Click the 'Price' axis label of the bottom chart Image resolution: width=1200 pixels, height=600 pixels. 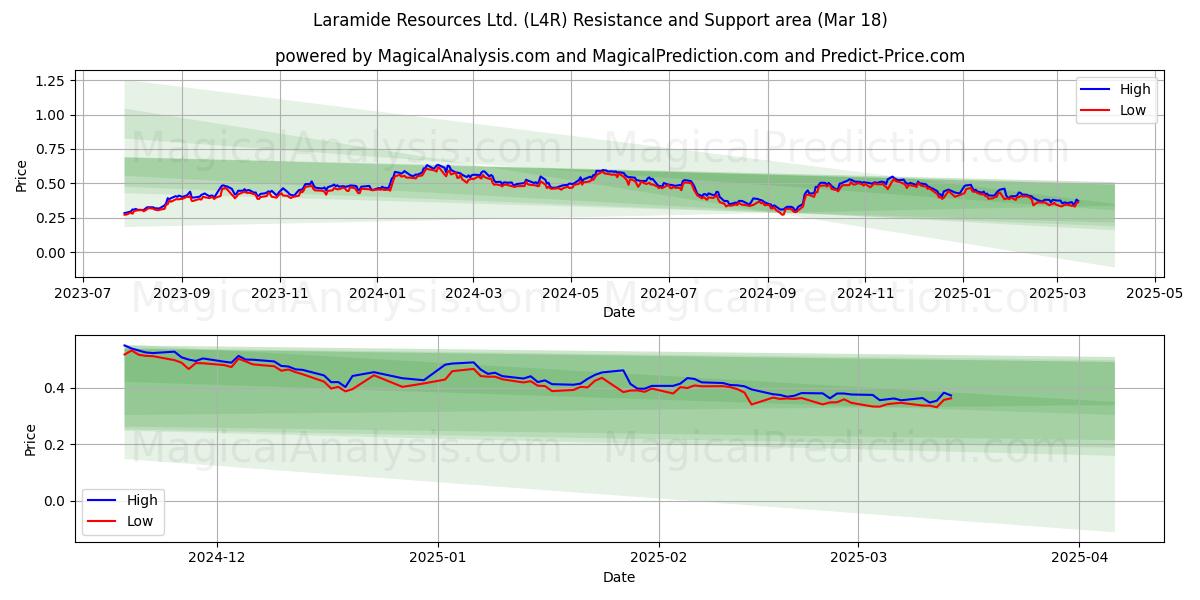[x=31, y=439]
